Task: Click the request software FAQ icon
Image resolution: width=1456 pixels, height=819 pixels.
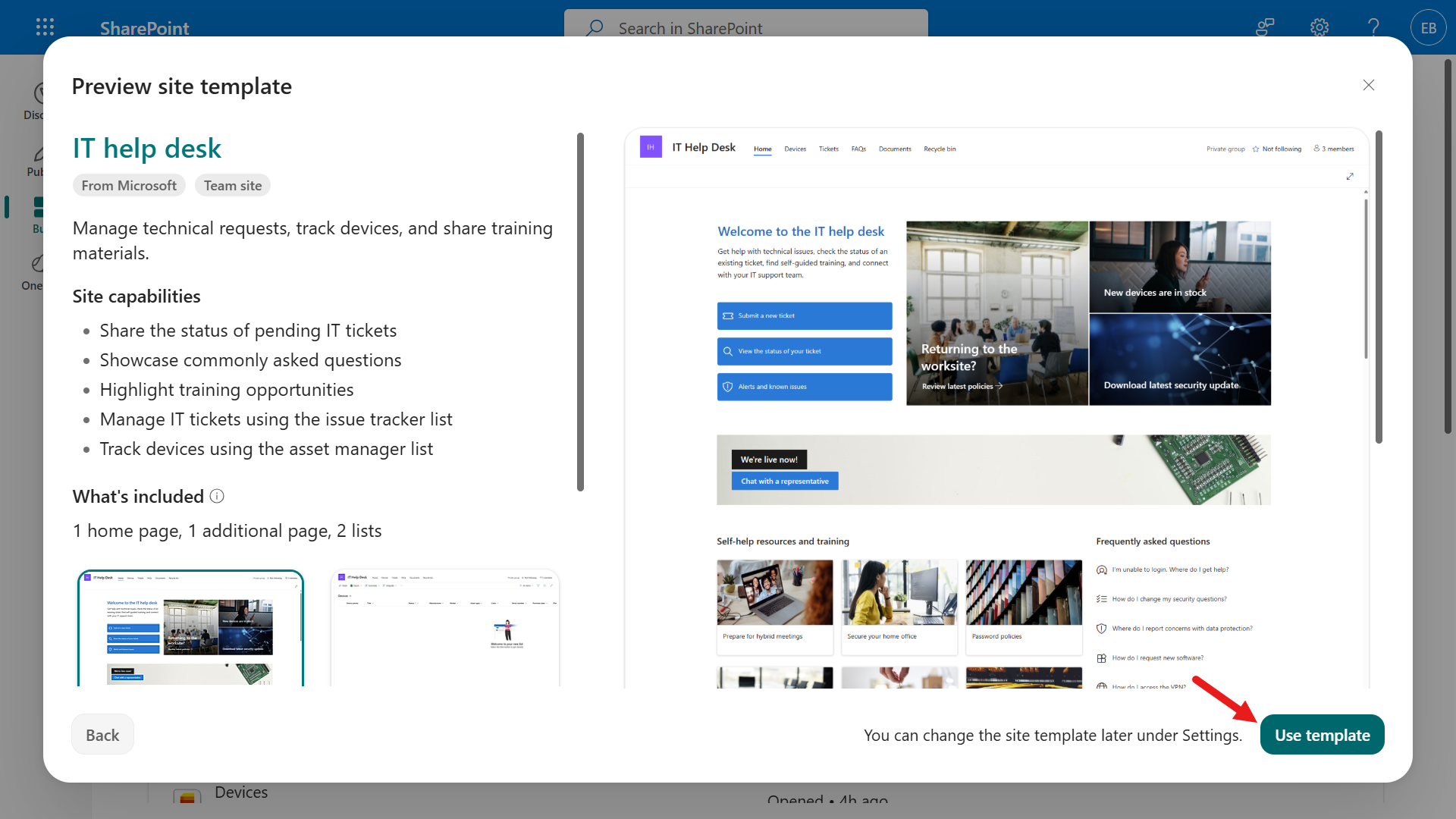Action: coord(1101,658)
